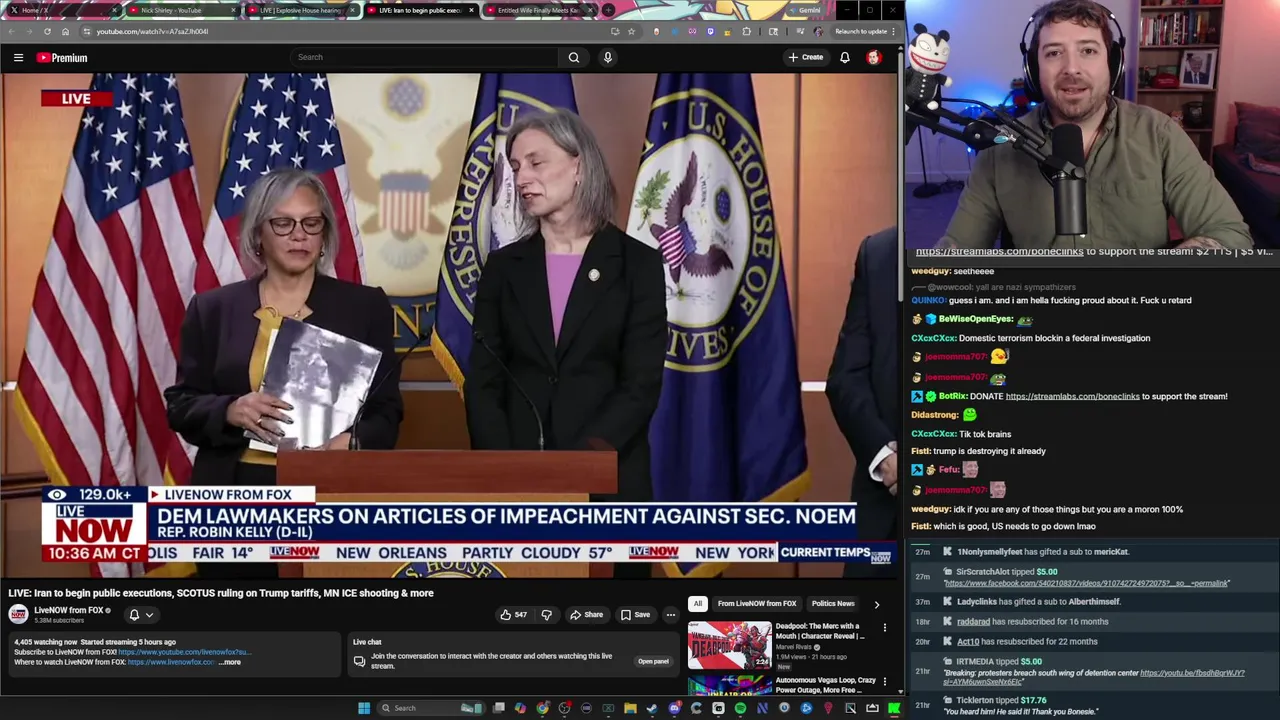Viewport: 1280px width, 720px height.
Task: Click the browser address bar URL
Action: tap(152, 31)
